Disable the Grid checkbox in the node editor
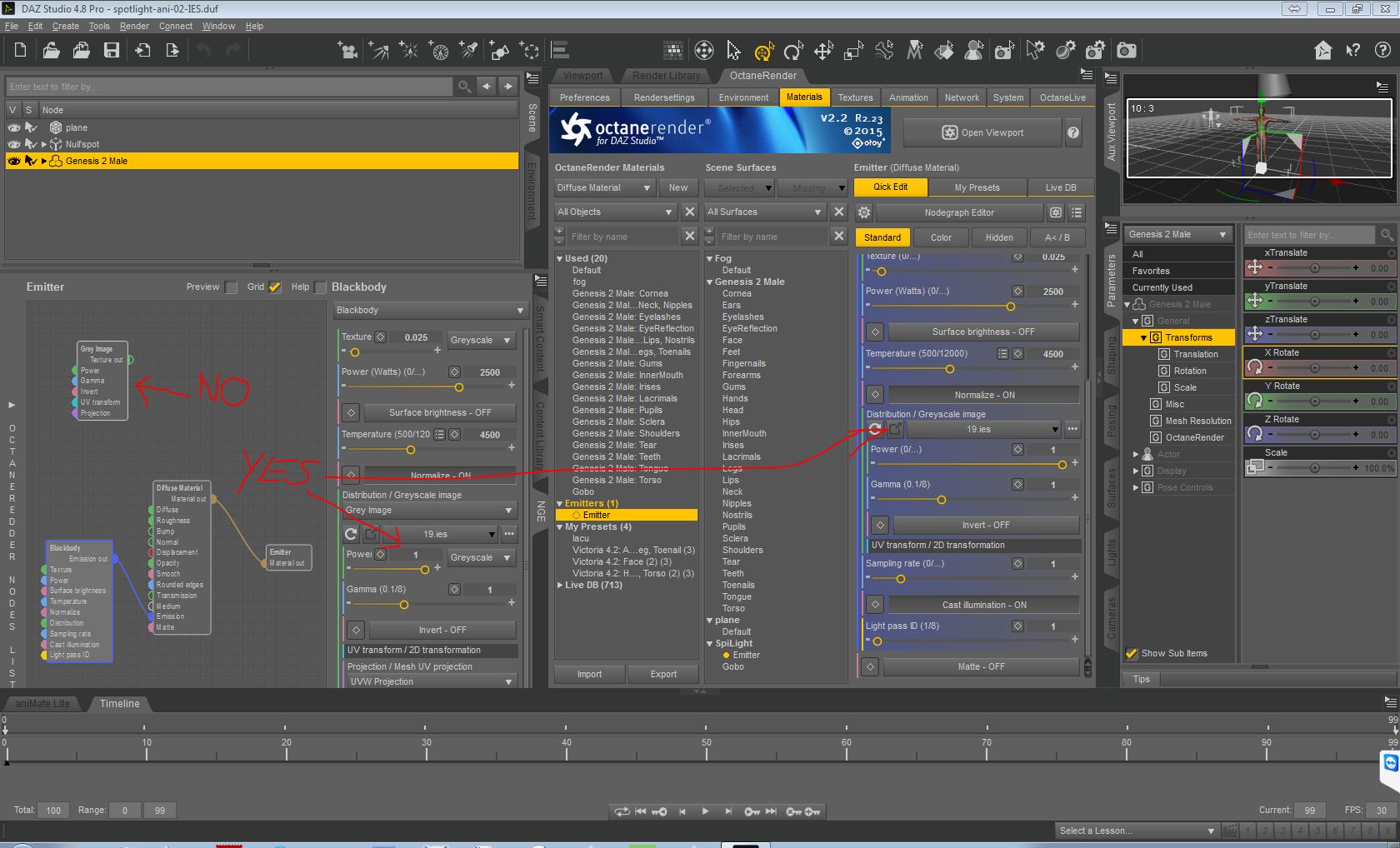Viewport: 1400px width, 848px height. tap(275, 287)
